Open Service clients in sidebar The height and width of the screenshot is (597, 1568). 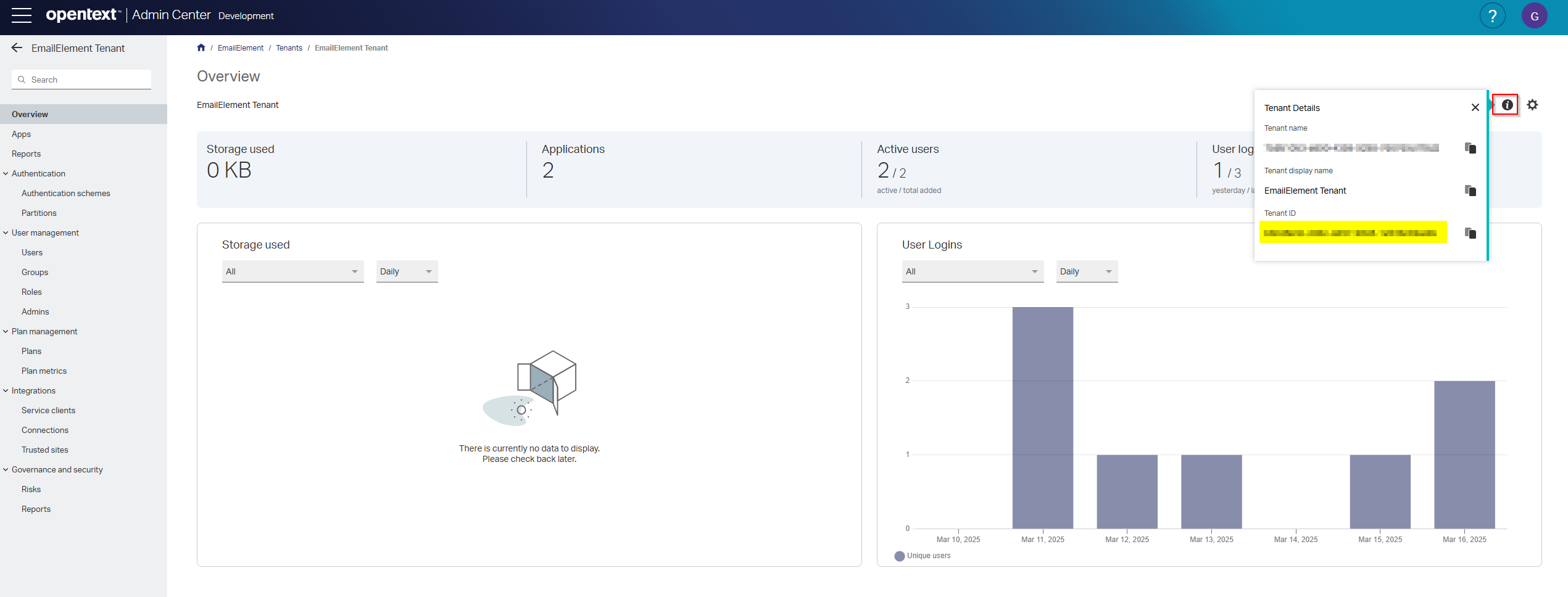point(48,411)
